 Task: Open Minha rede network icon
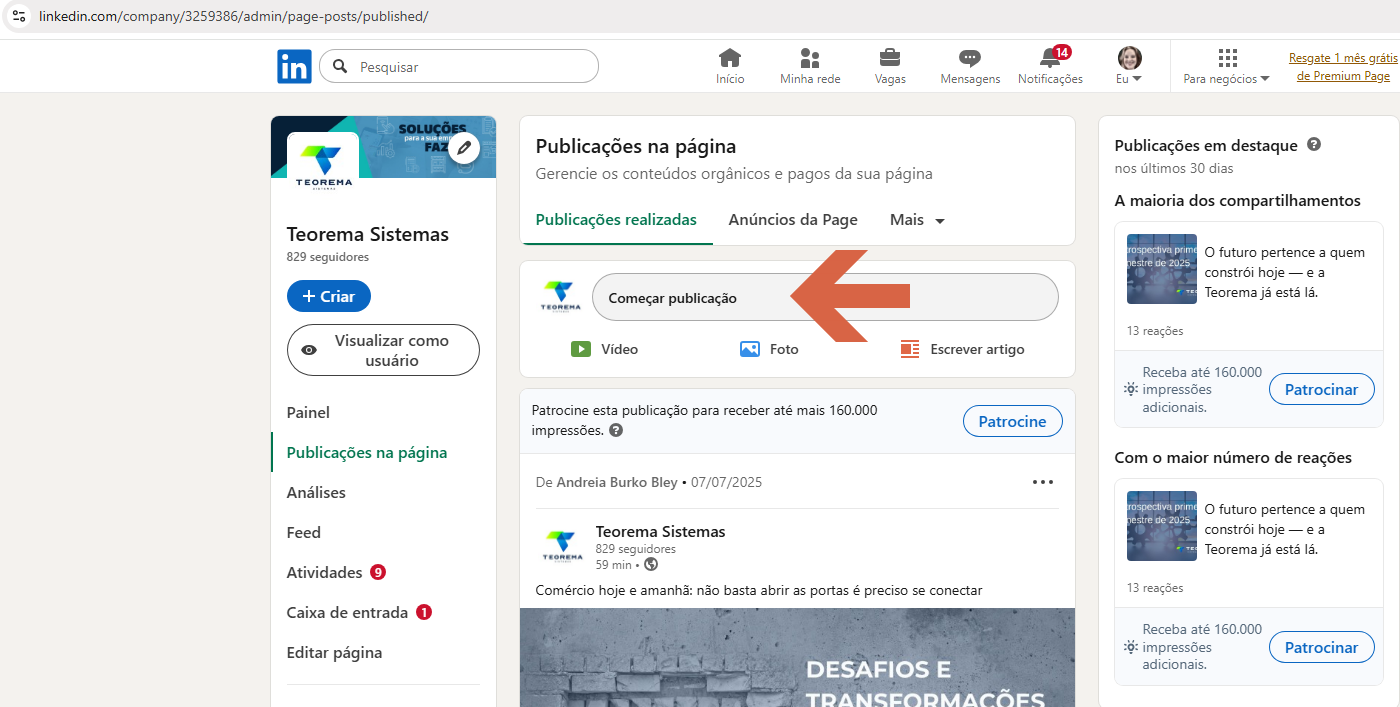point(810,58)
